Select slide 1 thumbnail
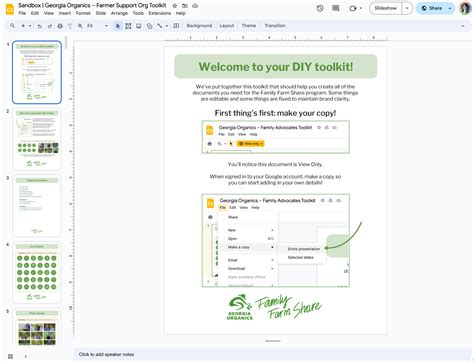 pos(37,72)
